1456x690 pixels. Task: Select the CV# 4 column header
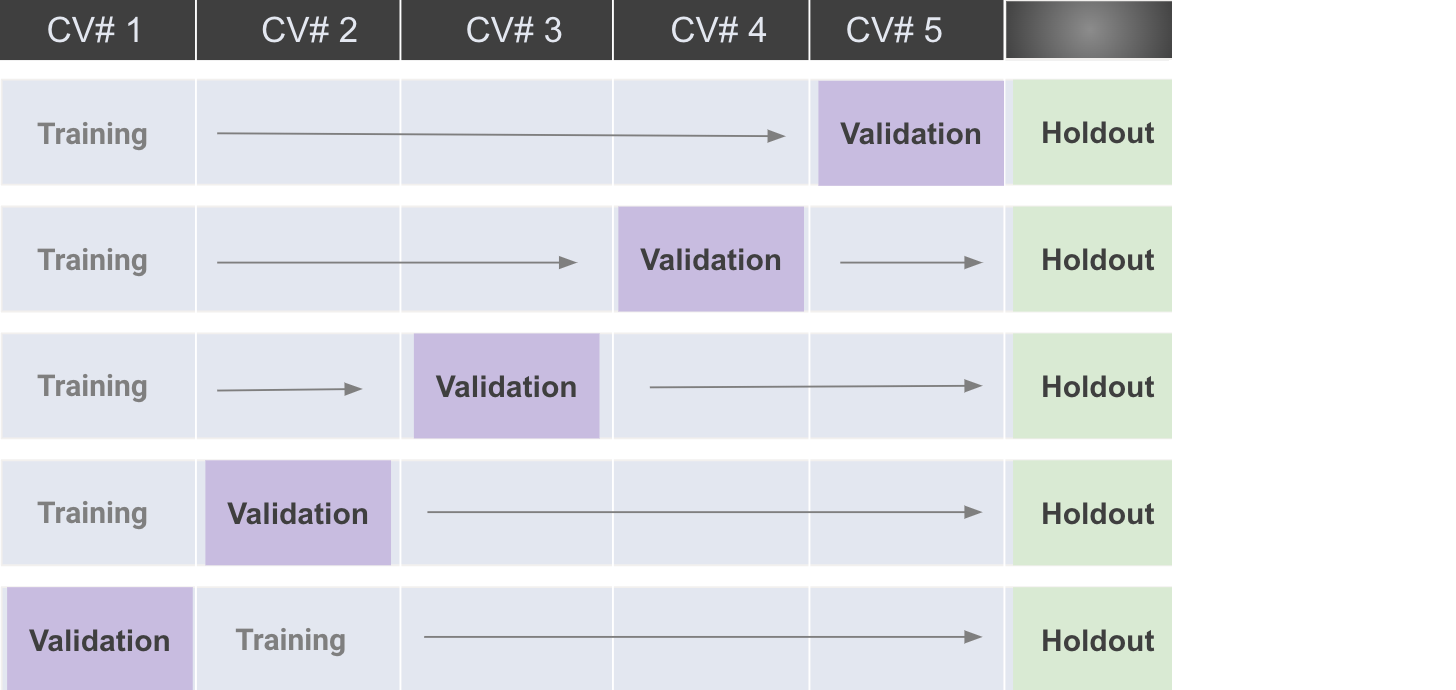(x=718, y=30)
